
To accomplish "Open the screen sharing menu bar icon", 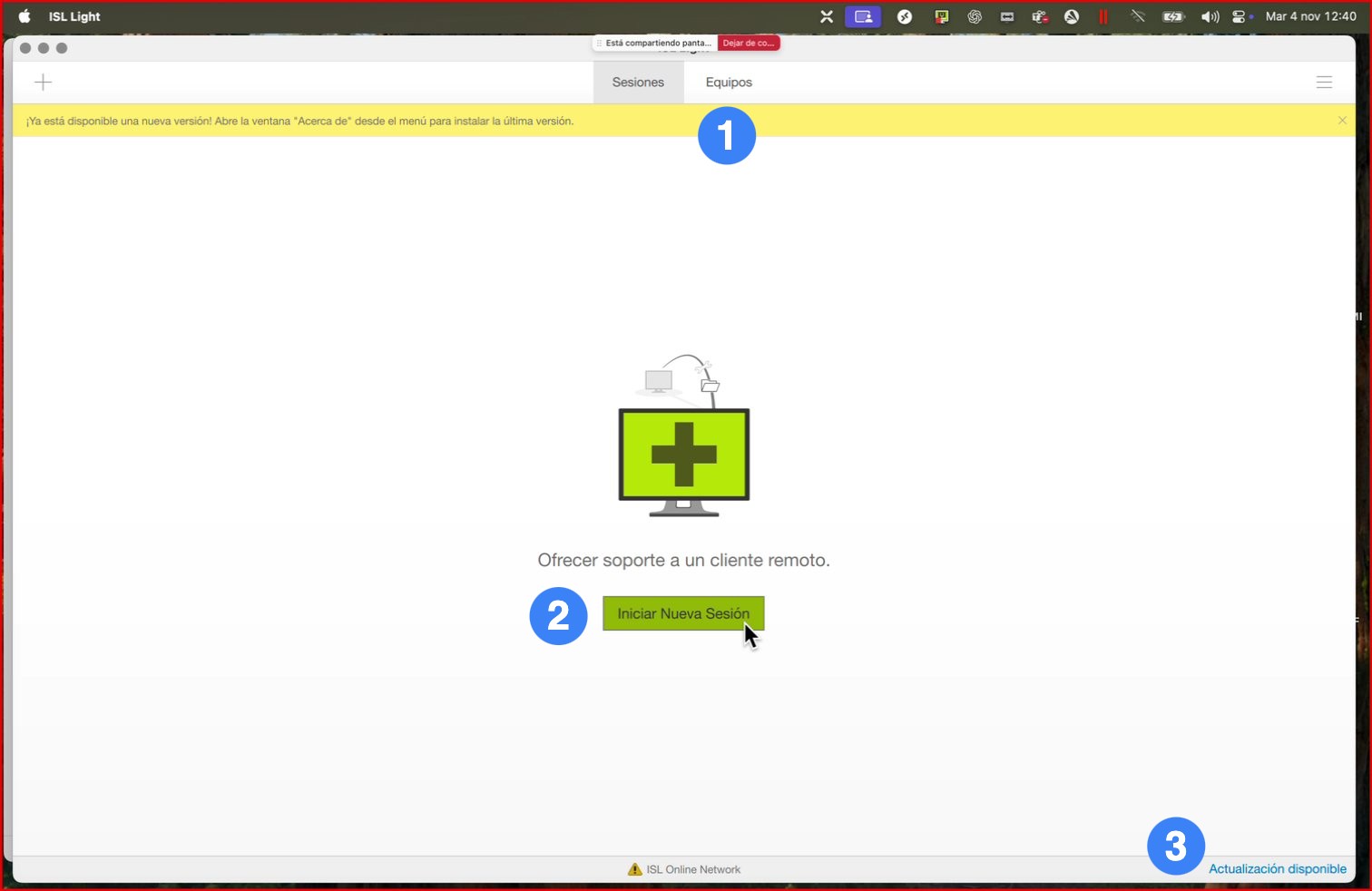I will (863, 16).
